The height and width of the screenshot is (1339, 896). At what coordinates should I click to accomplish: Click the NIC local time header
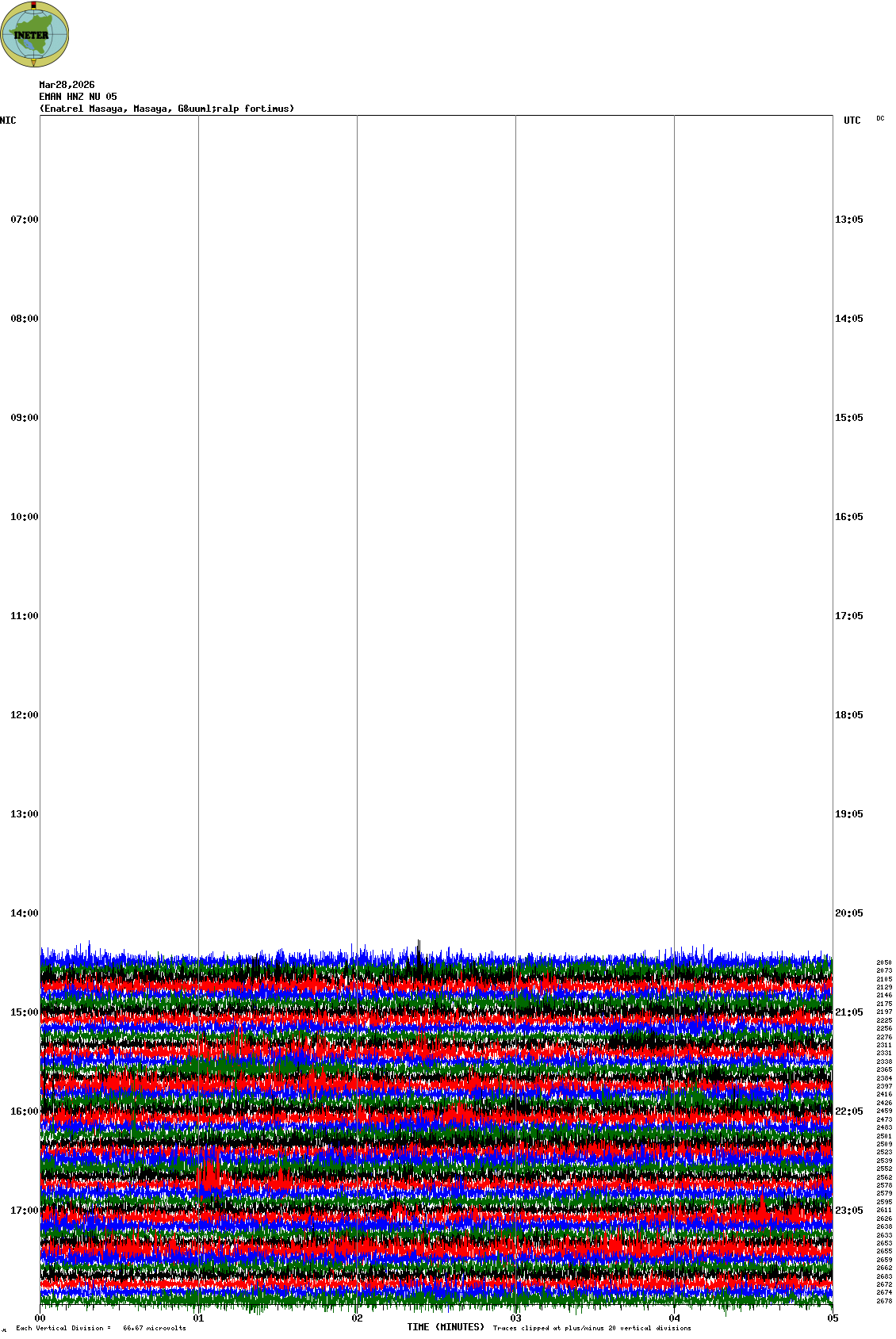8,121
